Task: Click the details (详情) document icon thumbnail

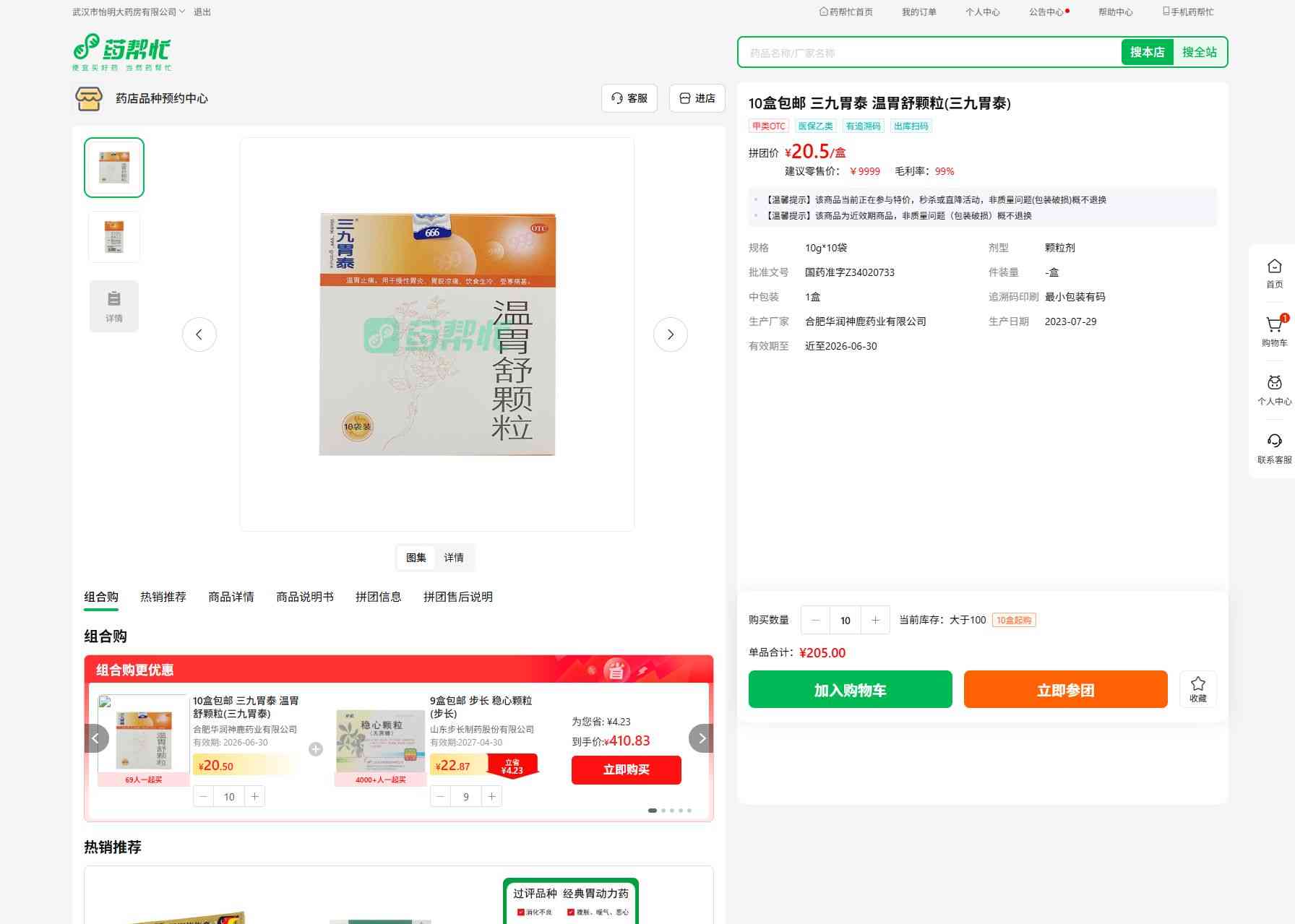Action: click(x=114, y=306)
